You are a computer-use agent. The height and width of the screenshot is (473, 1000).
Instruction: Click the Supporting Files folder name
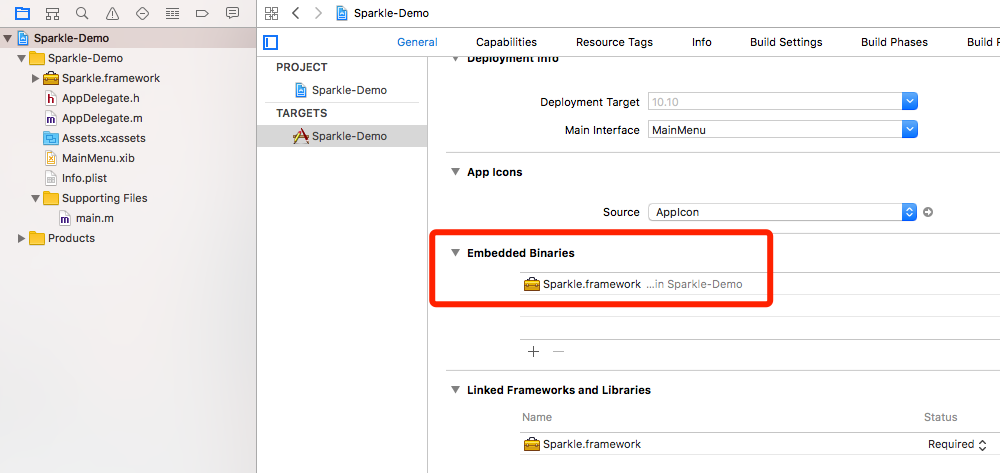(105, 198)
